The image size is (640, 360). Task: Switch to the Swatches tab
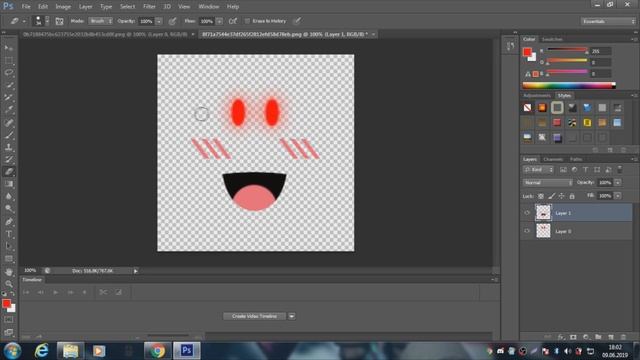tap(552, 39)
